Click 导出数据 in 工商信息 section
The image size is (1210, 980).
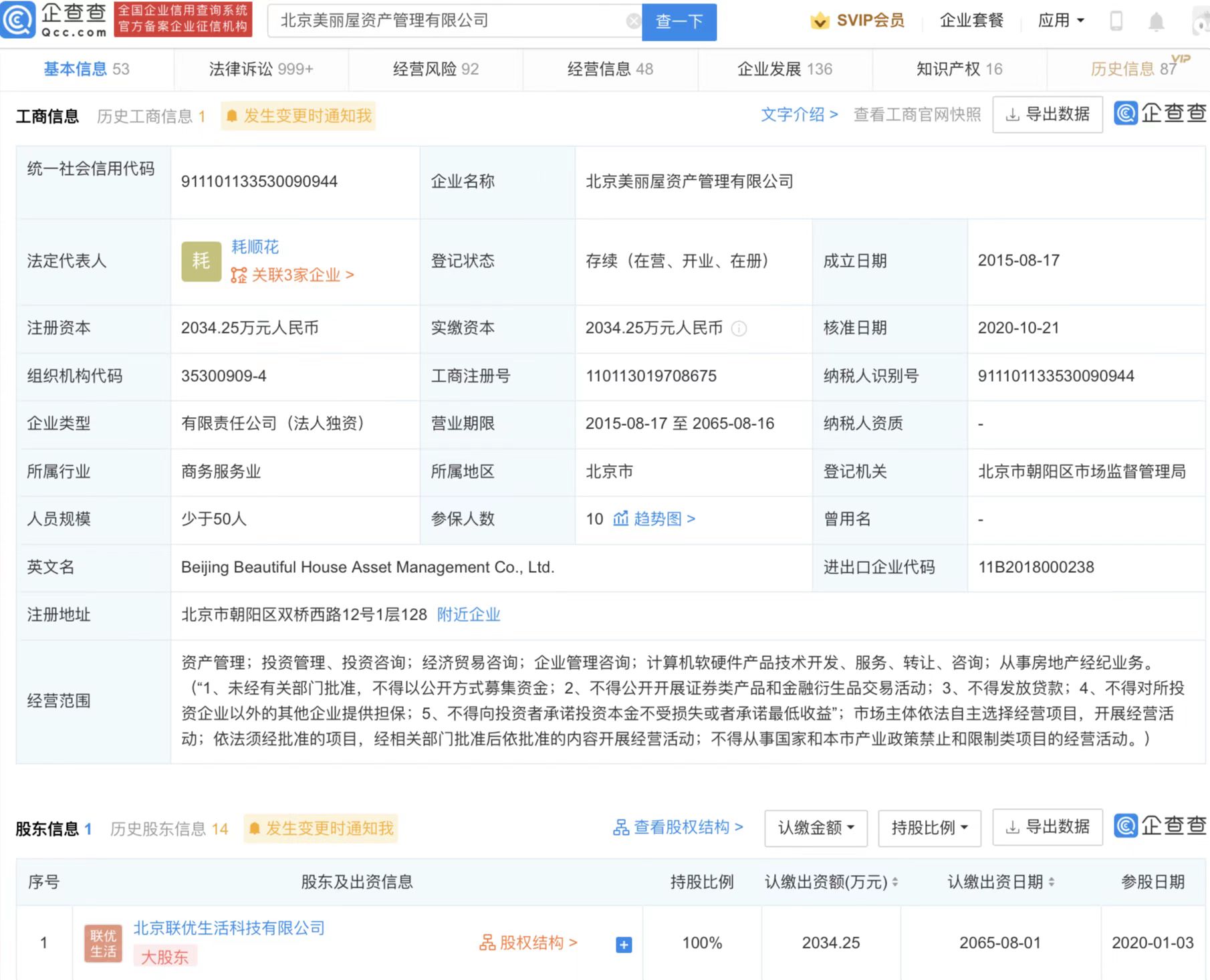1048,114
